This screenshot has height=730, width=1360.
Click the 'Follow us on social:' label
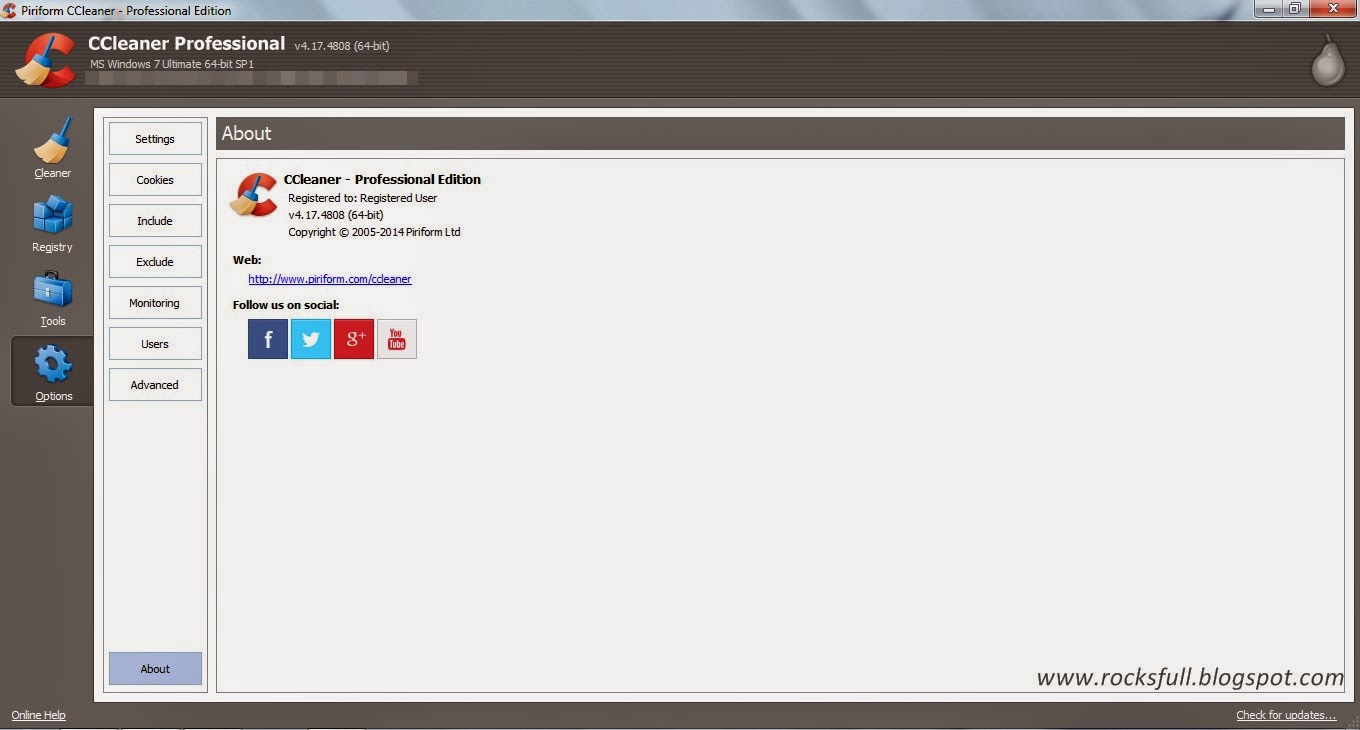(286, 305)
